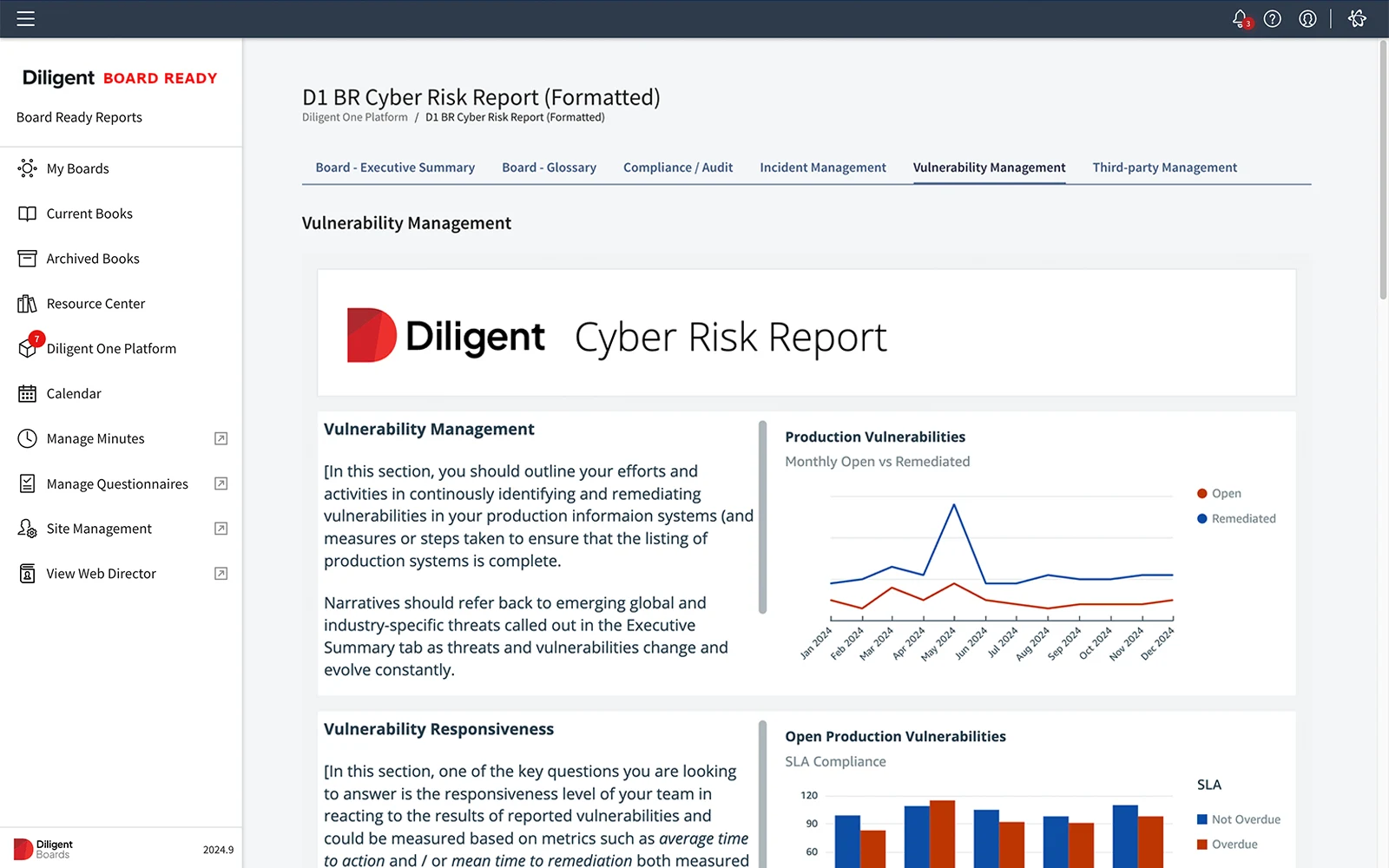Click the Open Production Vulnerabilities chart title

(x=895, y=736)
